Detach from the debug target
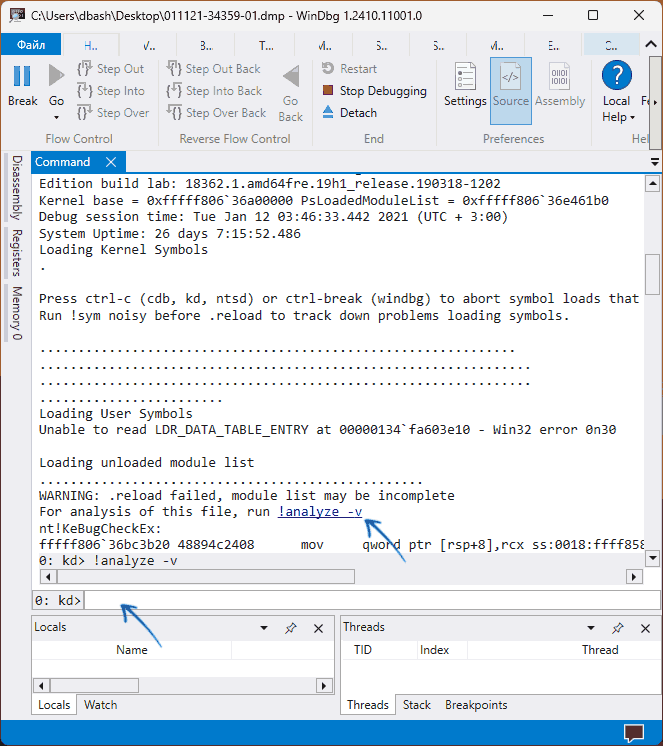The width and height of the screenshot is (663, 746). point(350,113)
